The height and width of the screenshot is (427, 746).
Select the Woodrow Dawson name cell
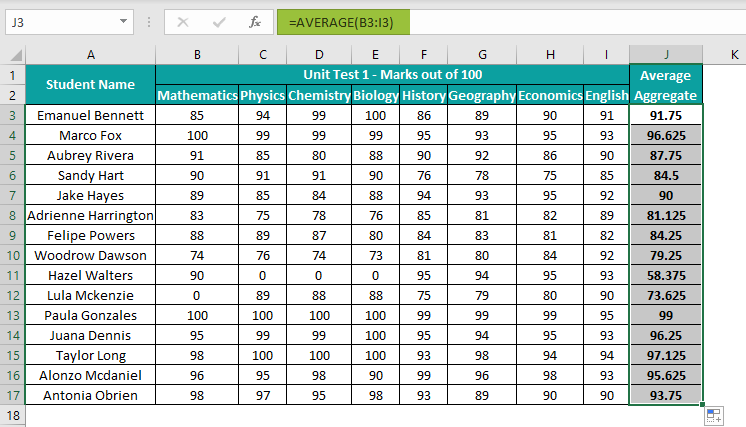tap(90, 255)
